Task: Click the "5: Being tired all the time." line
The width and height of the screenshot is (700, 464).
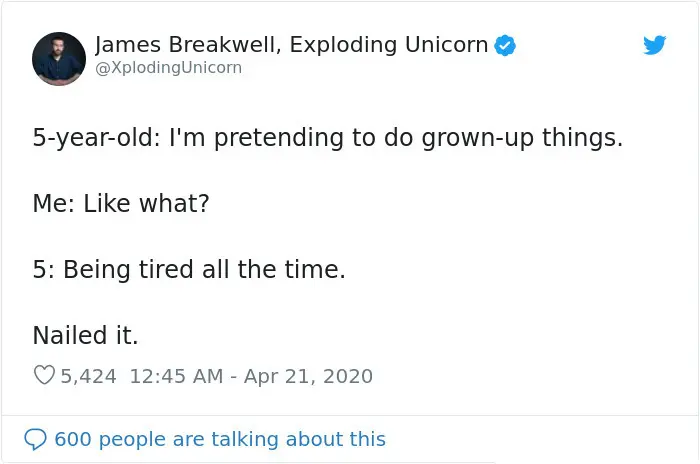Action: [x=189, y=269]
